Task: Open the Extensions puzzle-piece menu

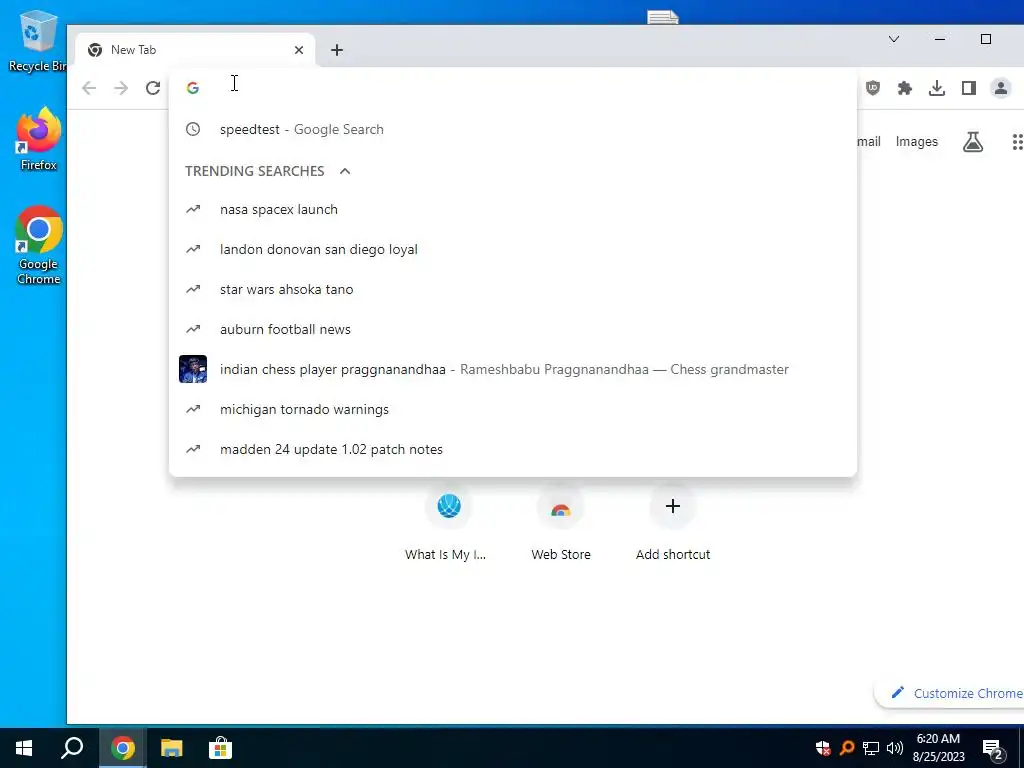Action: 904,88
